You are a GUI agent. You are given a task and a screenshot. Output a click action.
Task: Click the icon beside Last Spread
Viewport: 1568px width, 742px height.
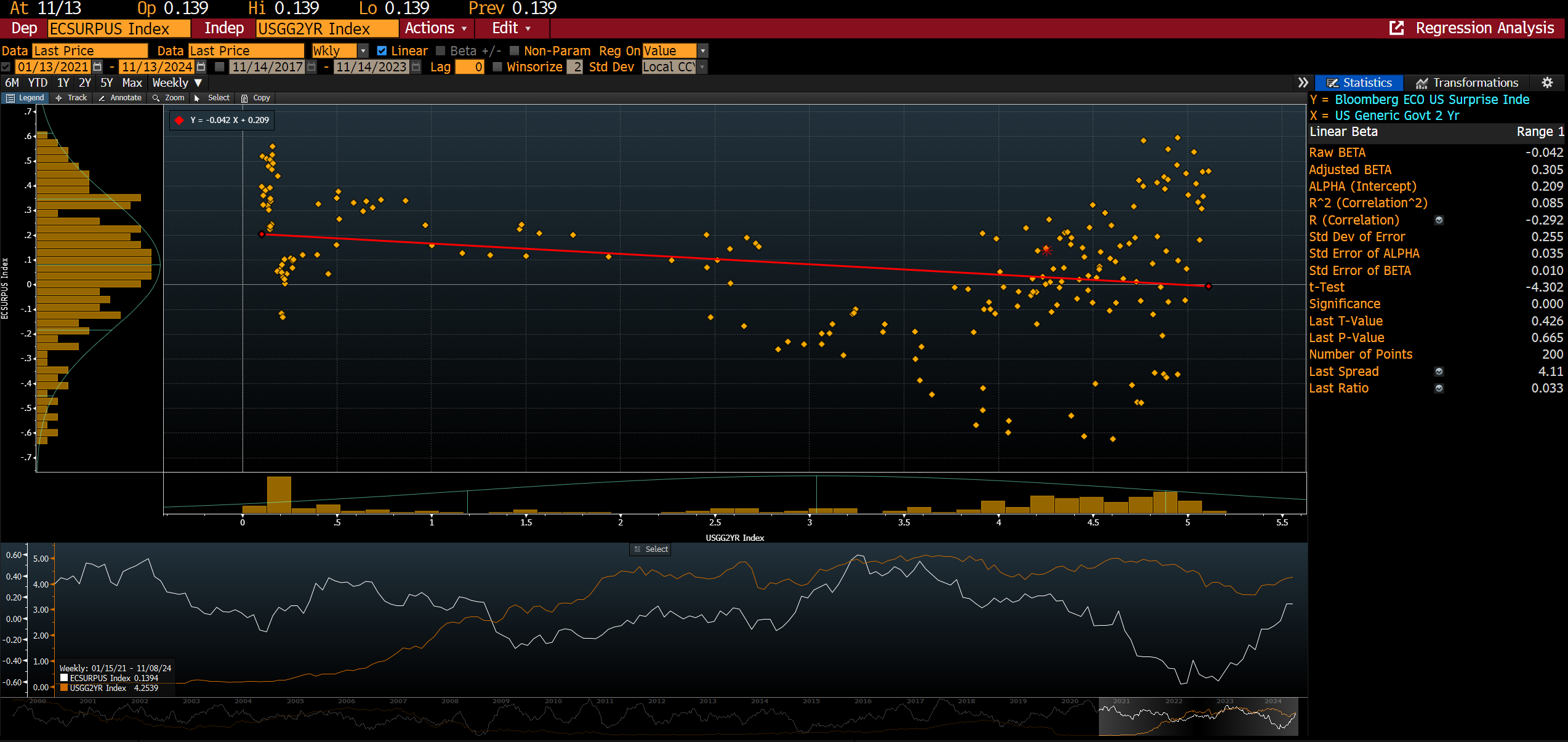pos(1439,372)
